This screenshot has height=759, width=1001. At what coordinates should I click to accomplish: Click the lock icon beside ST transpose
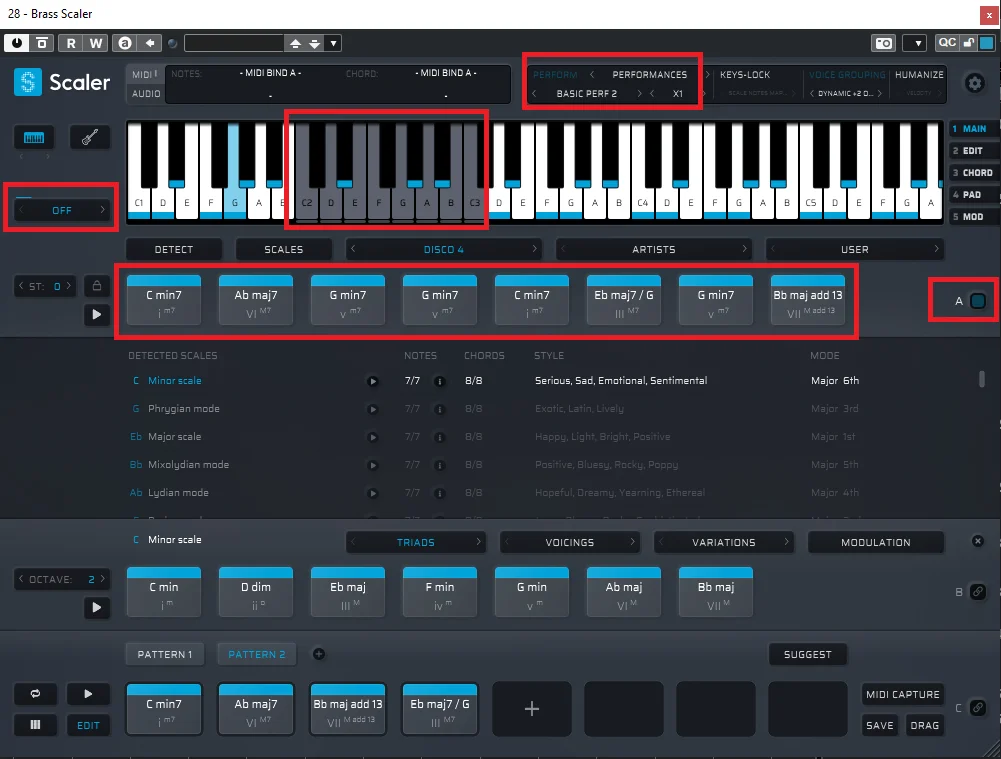96,286
